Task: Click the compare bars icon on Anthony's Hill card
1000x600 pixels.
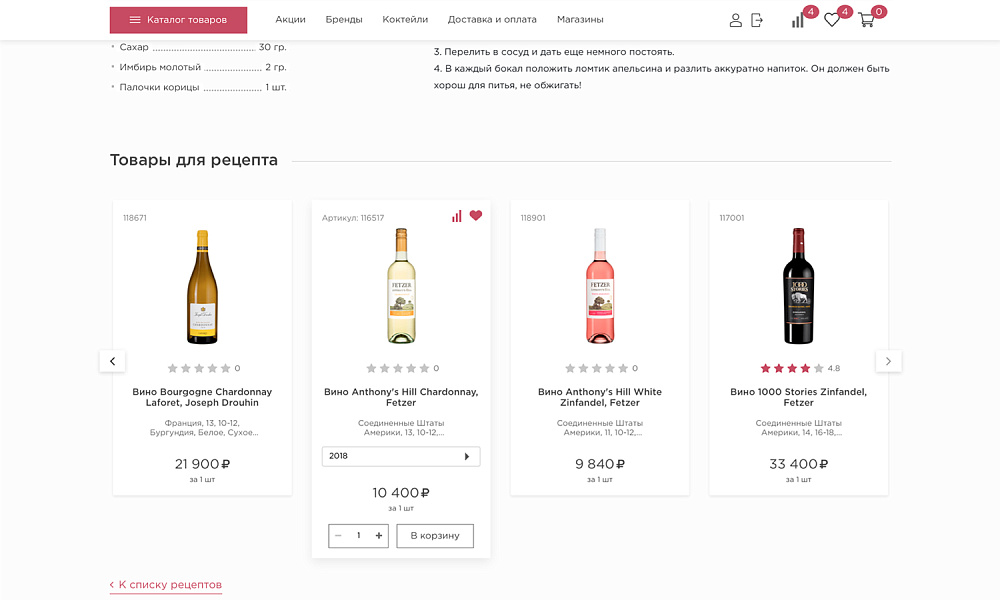Action: click(x=457, y=215)
